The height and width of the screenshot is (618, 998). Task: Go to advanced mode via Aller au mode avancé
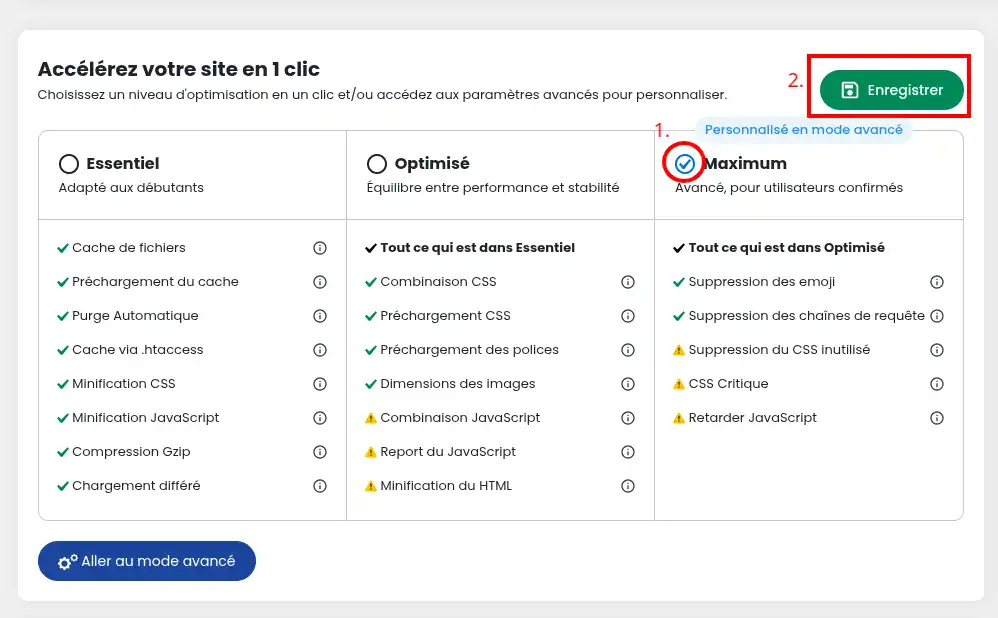coord(147,561)
